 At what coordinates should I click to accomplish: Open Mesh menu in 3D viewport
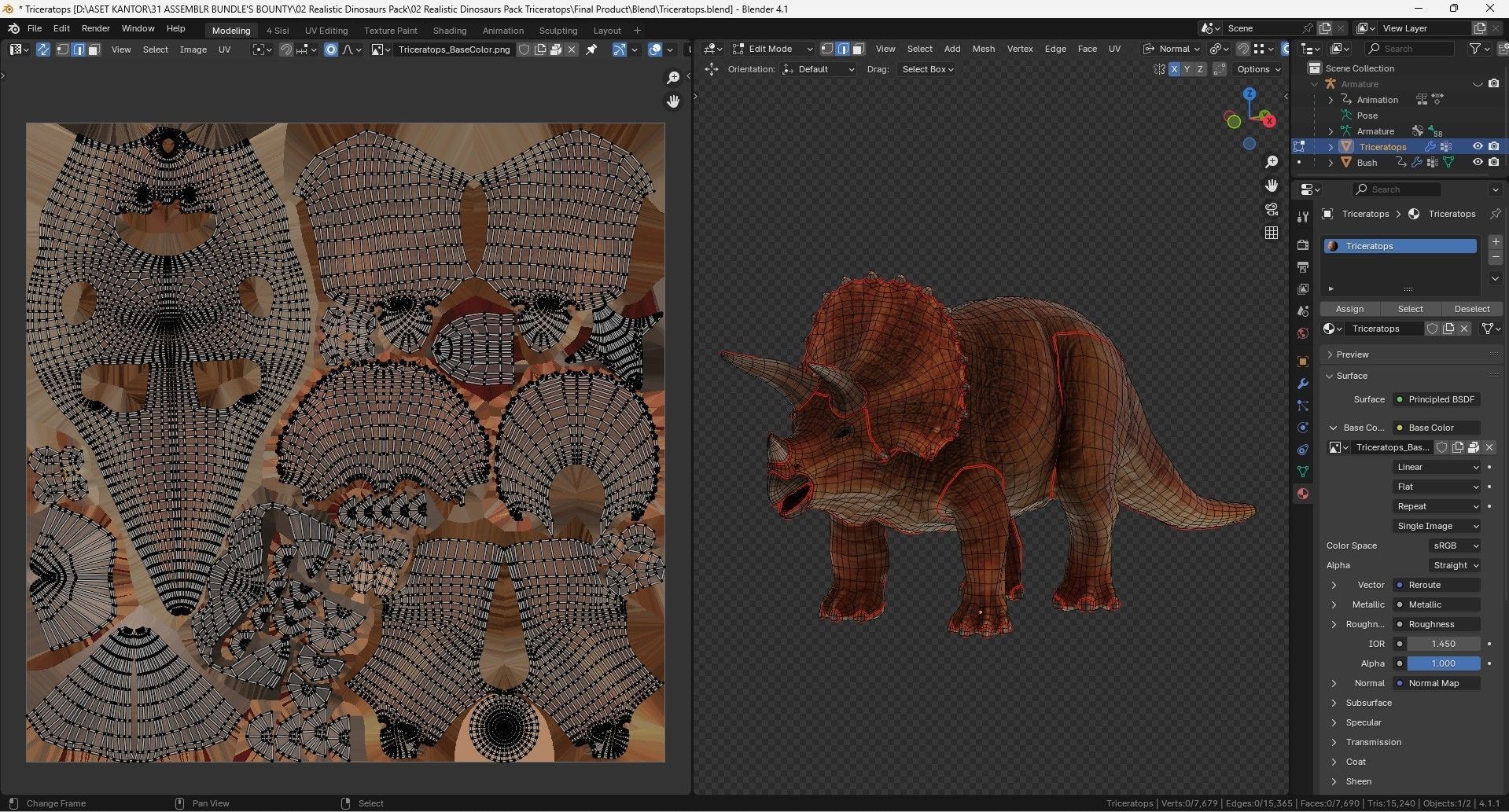pyautogui.click(x=984, y=49)
